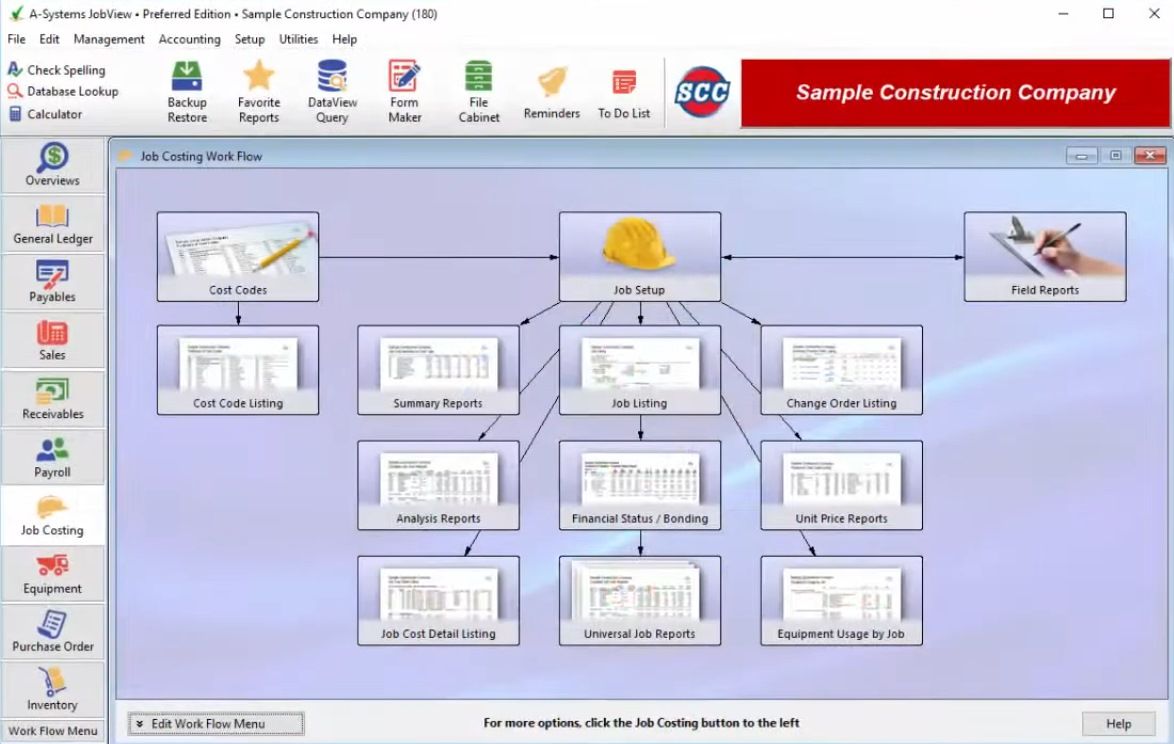Image resolution: width=1174 pixels, height=744 pixels.
Task: Open the Setup menu
Action: [x=249, y=39]
